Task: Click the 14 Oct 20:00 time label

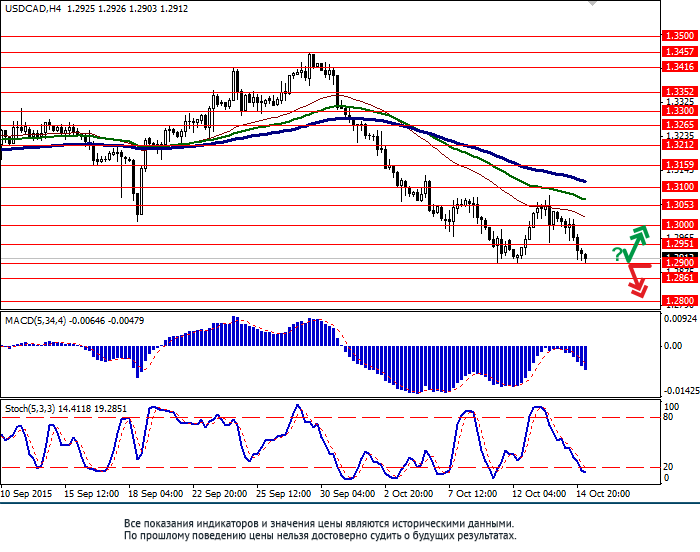Action: tap(603, 494)
